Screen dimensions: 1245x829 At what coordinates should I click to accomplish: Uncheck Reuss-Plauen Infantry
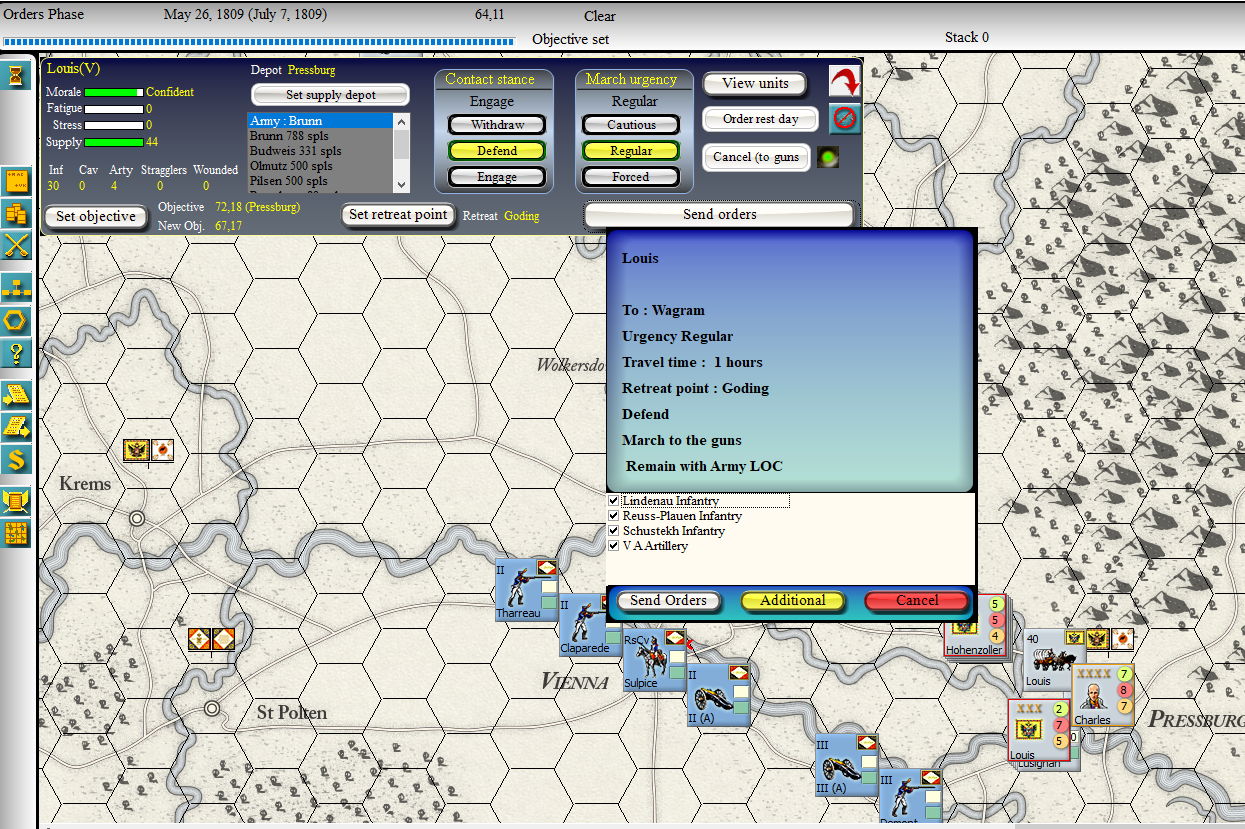(x=614, y=516)
